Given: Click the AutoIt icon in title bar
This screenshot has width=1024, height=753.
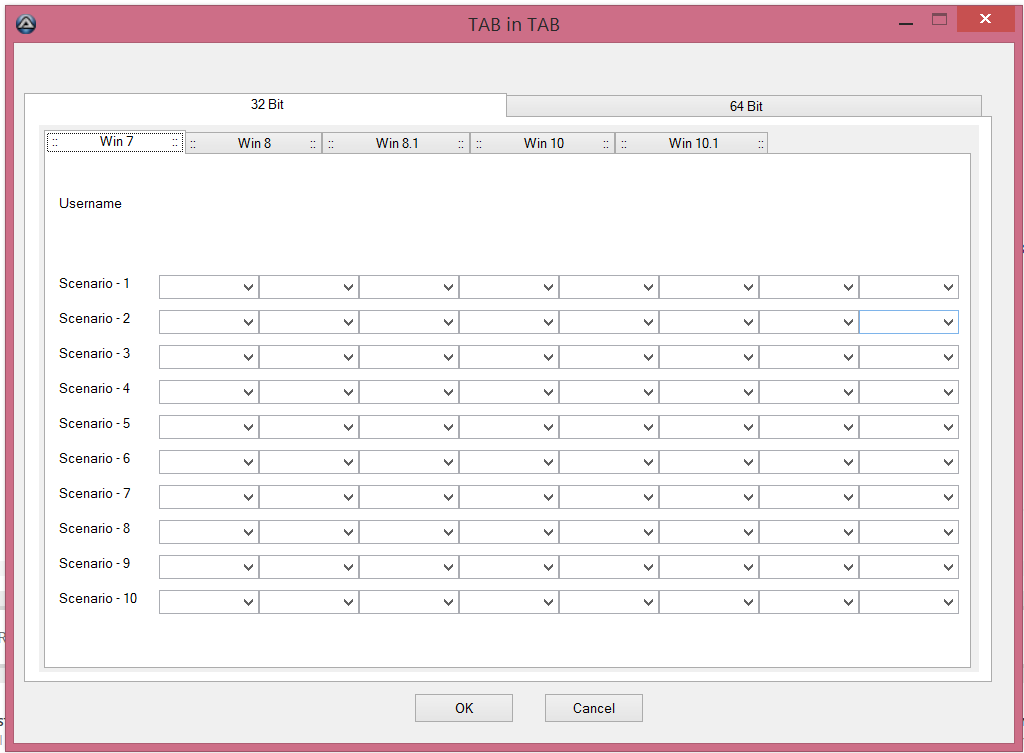Looking at the screenshot, I should pos(26,24).
